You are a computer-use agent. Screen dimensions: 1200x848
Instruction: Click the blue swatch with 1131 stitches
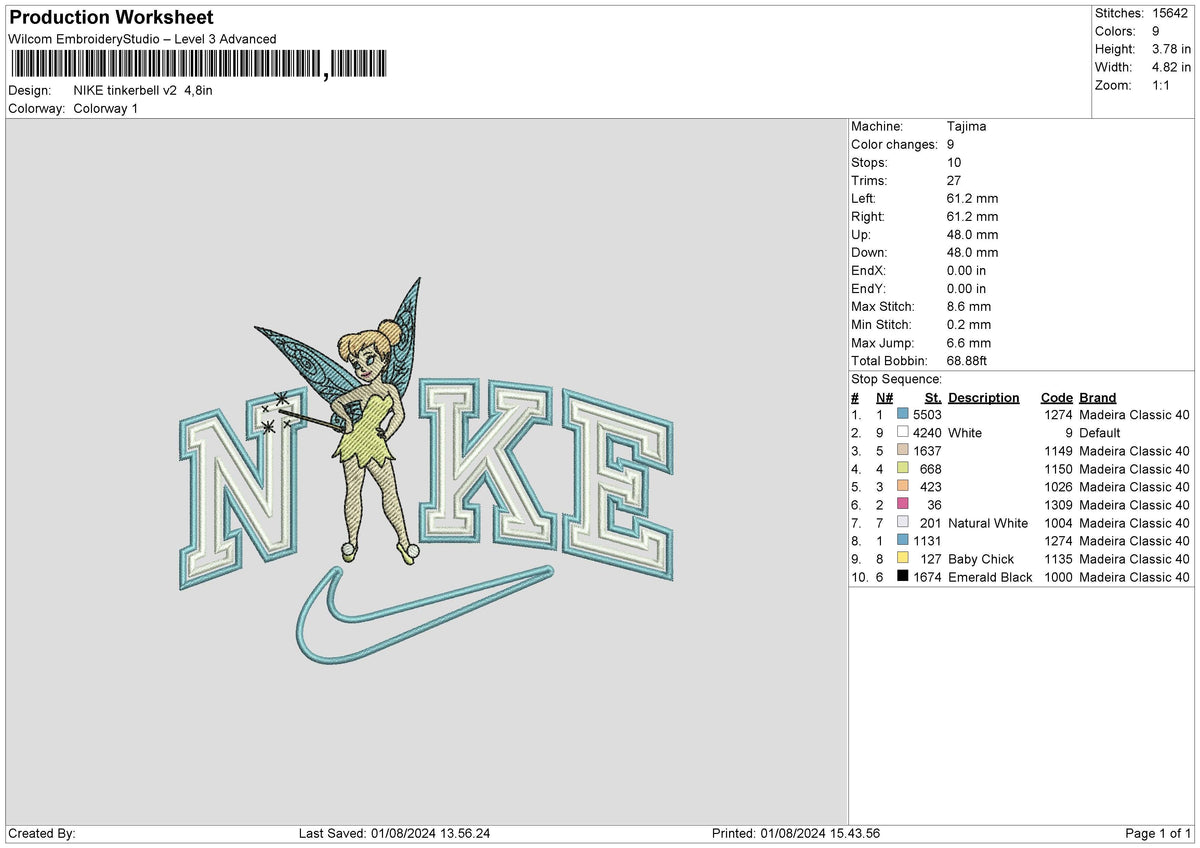pos(903,541)
